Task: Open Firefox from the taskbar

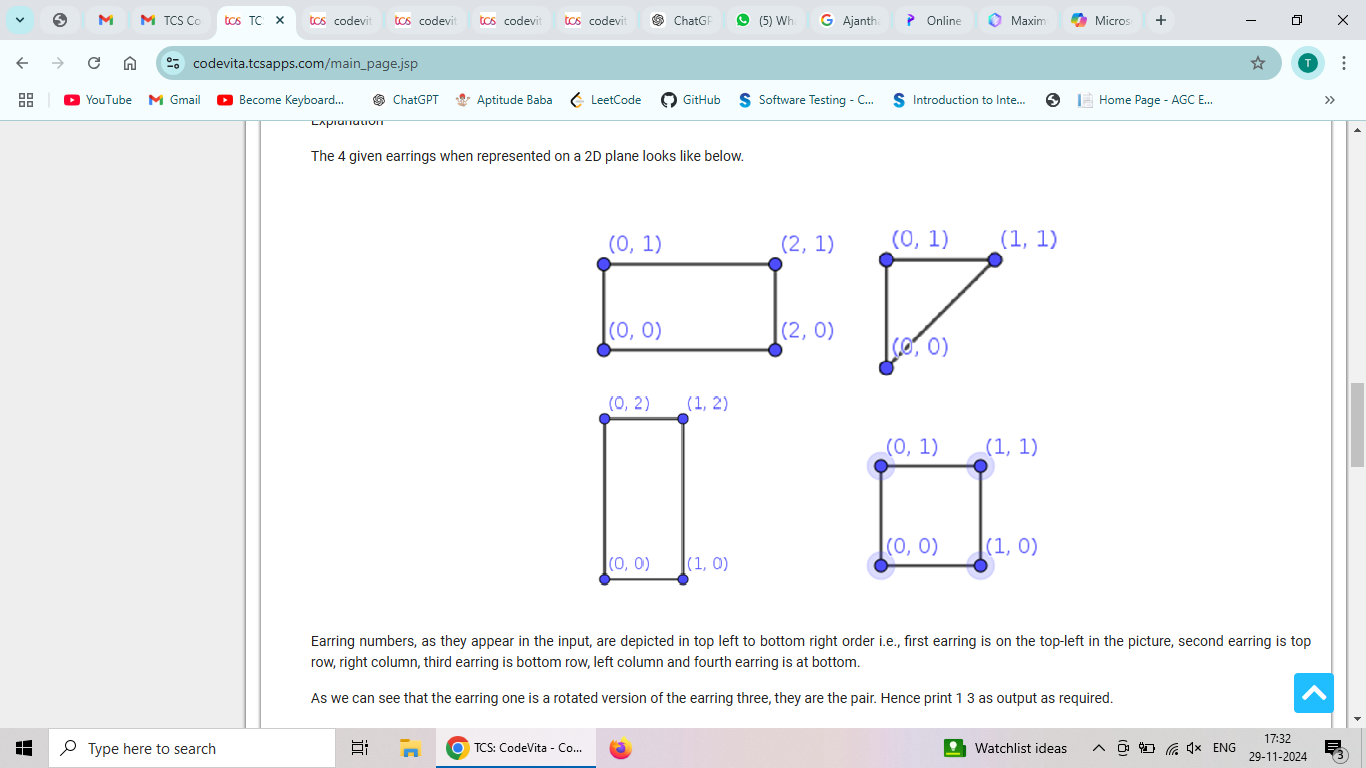Action: point(621,748)
